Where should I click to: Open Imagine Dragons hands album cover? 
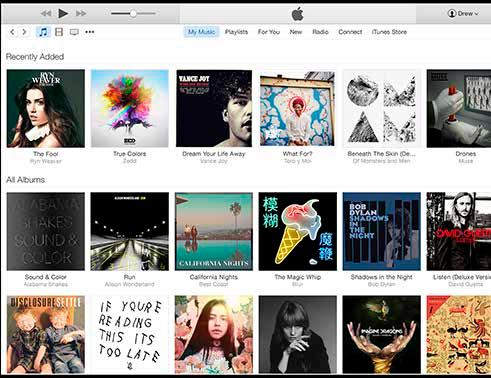(382, 335)
